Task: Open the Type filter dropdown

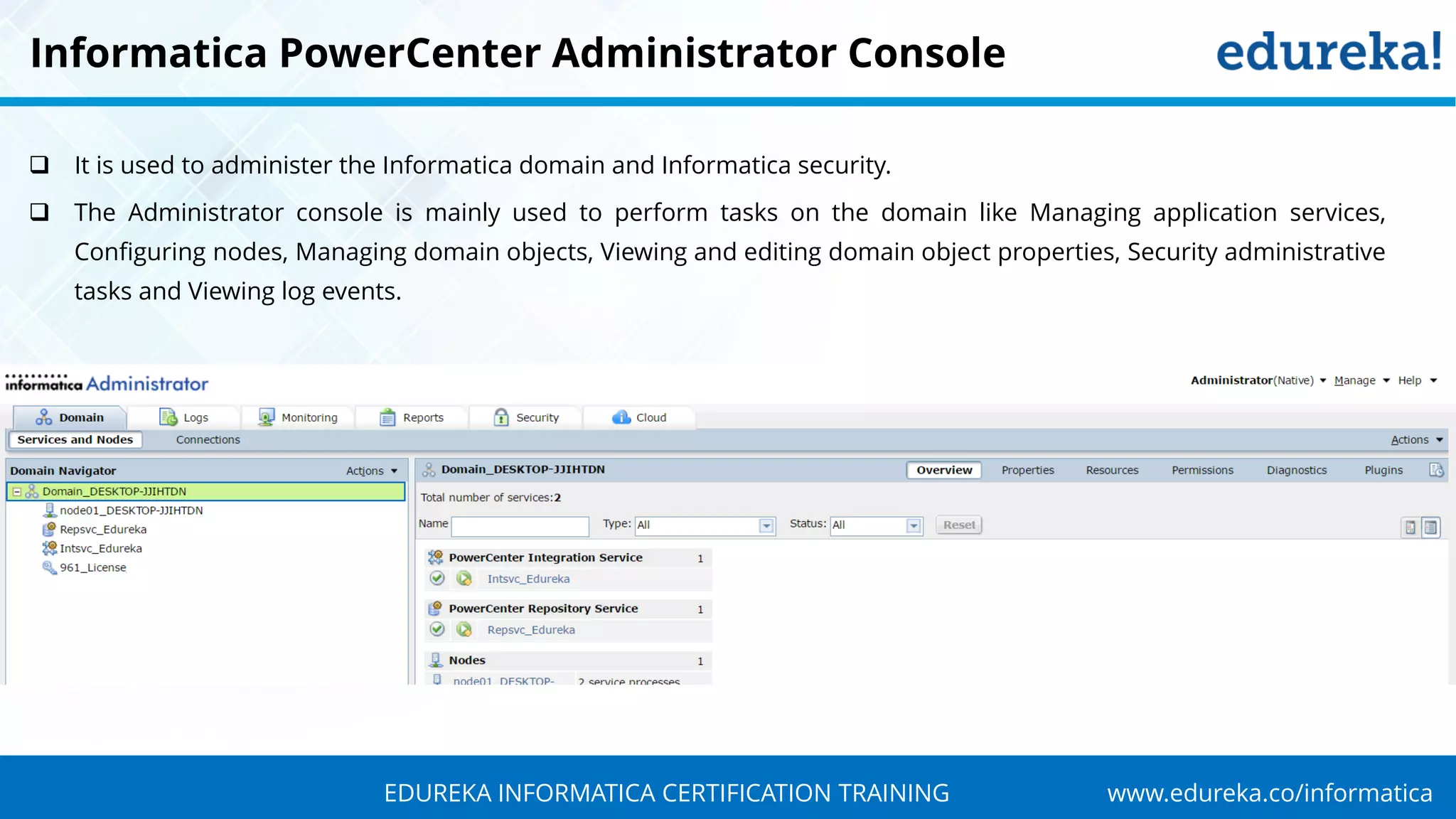Action: pos(705,525)
